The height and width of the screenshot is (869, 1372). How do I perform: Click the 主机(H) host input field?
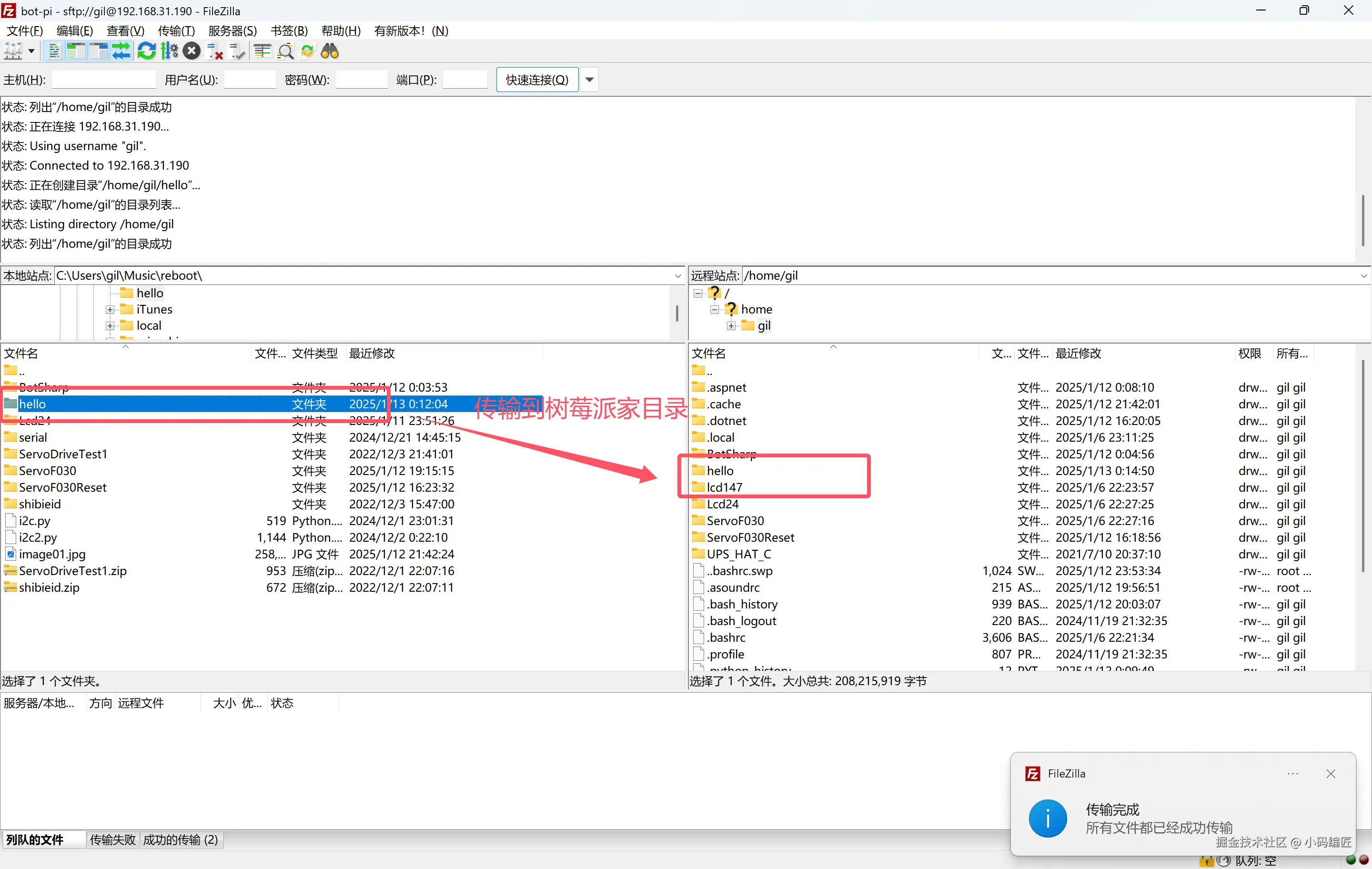coord(104,80)
